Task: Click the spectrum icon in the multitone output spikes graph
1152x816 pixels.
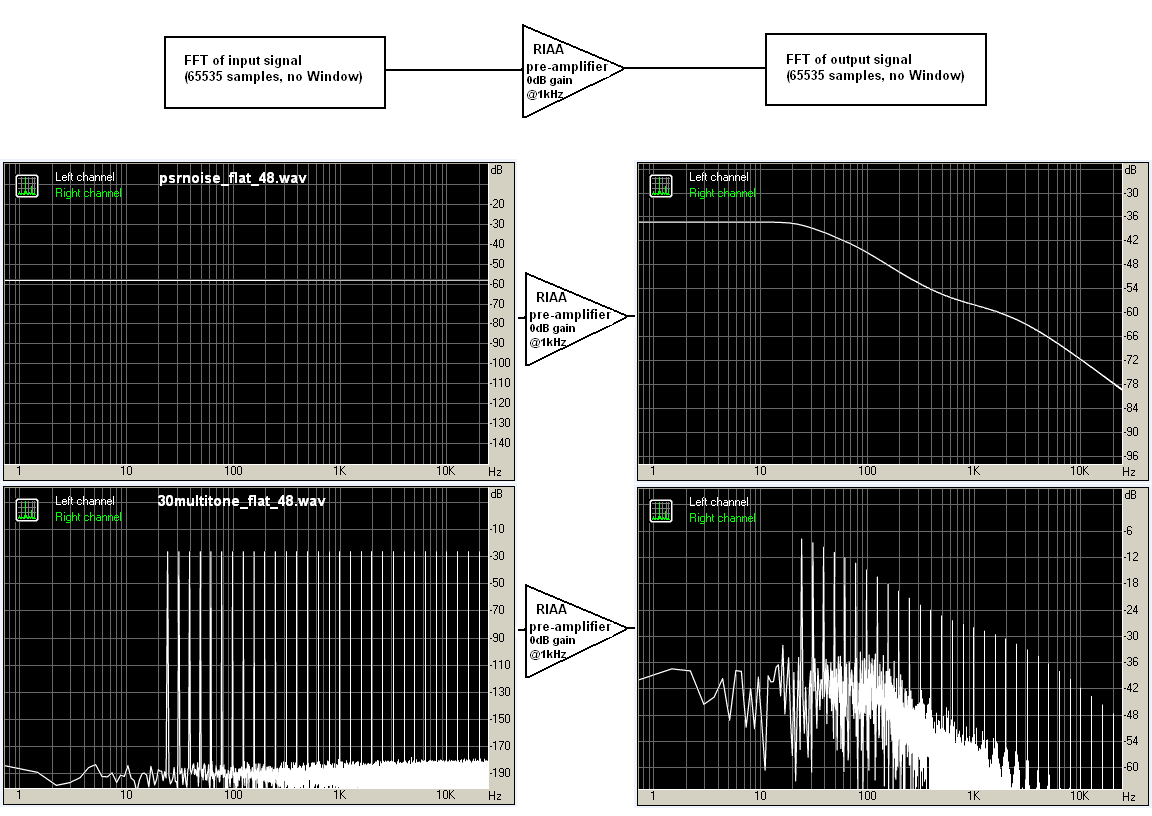Action: pos(661,510)
